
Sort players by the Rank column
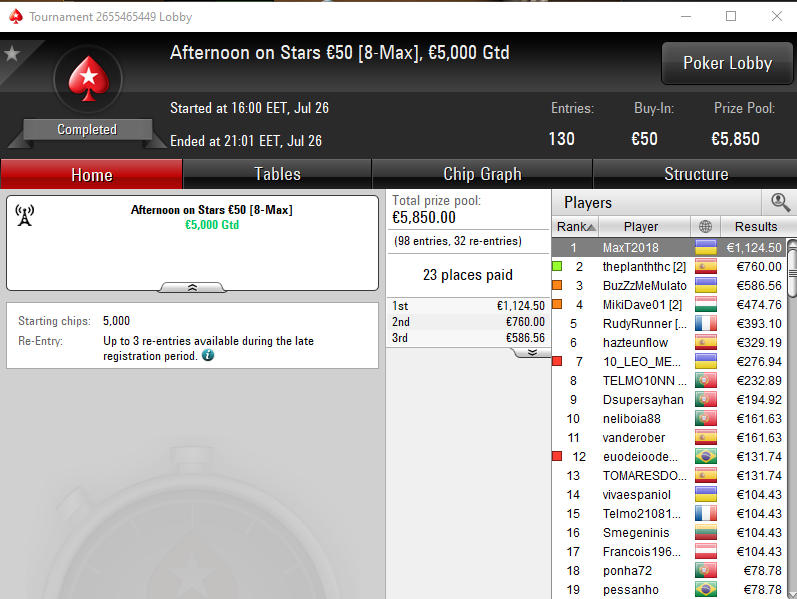pyautogui.click(x=575, y=226)
